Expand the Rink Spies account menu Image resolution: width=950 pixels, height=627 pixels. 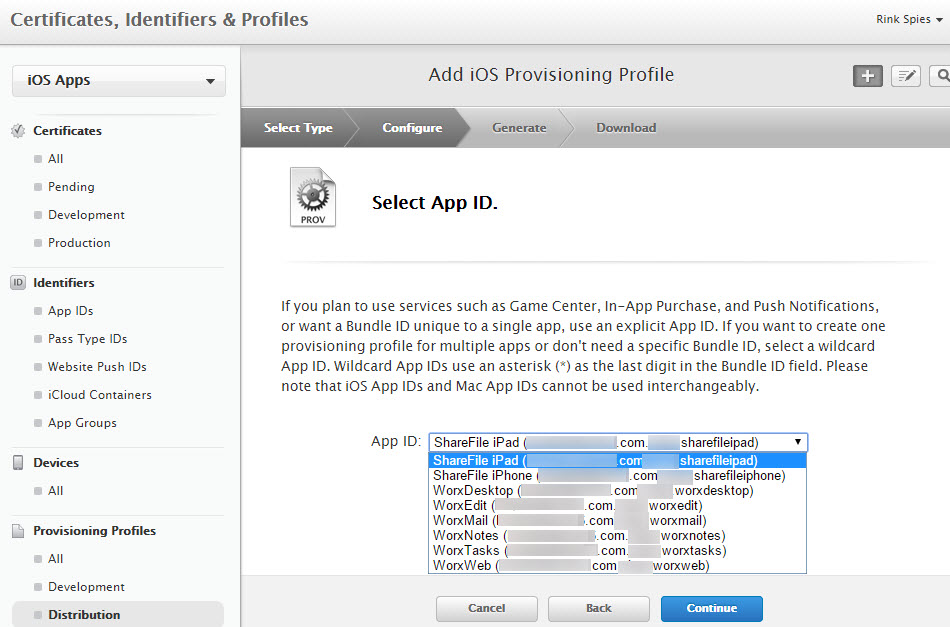[909, 19]
